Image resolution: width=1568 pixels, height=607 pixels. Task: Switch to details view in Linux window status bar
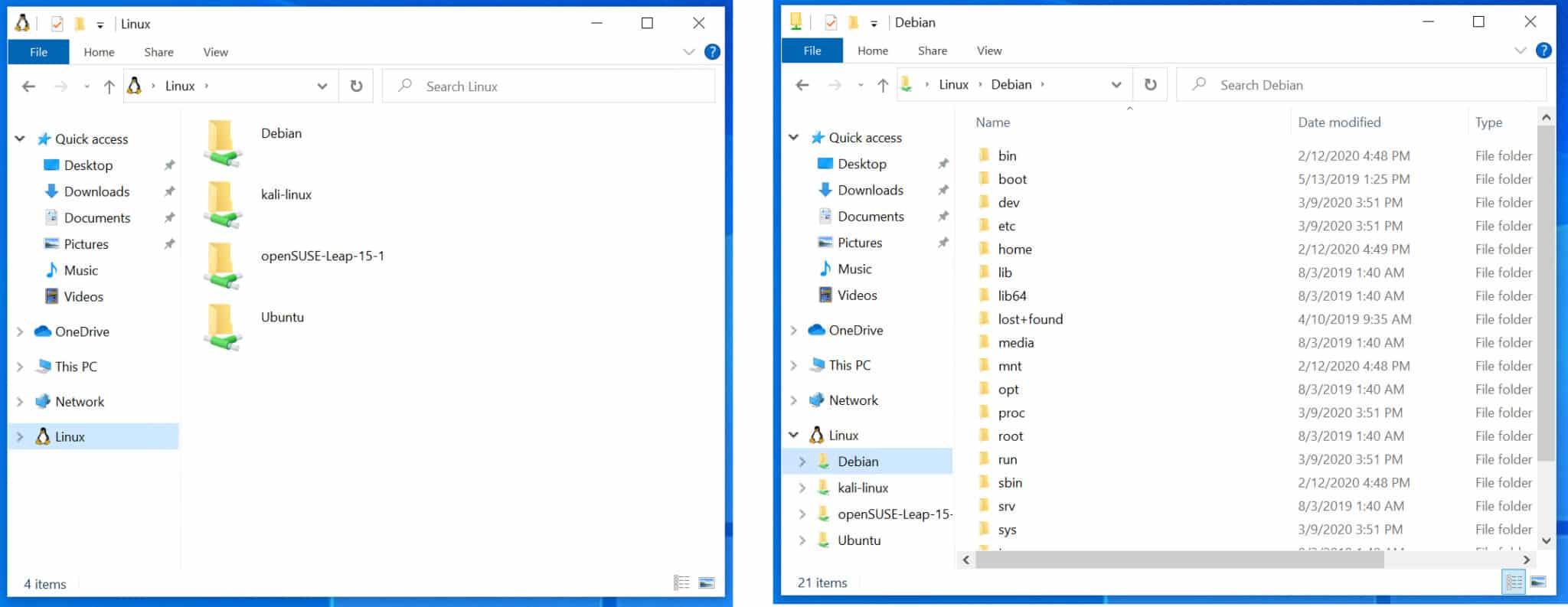[x=681, y=583]
